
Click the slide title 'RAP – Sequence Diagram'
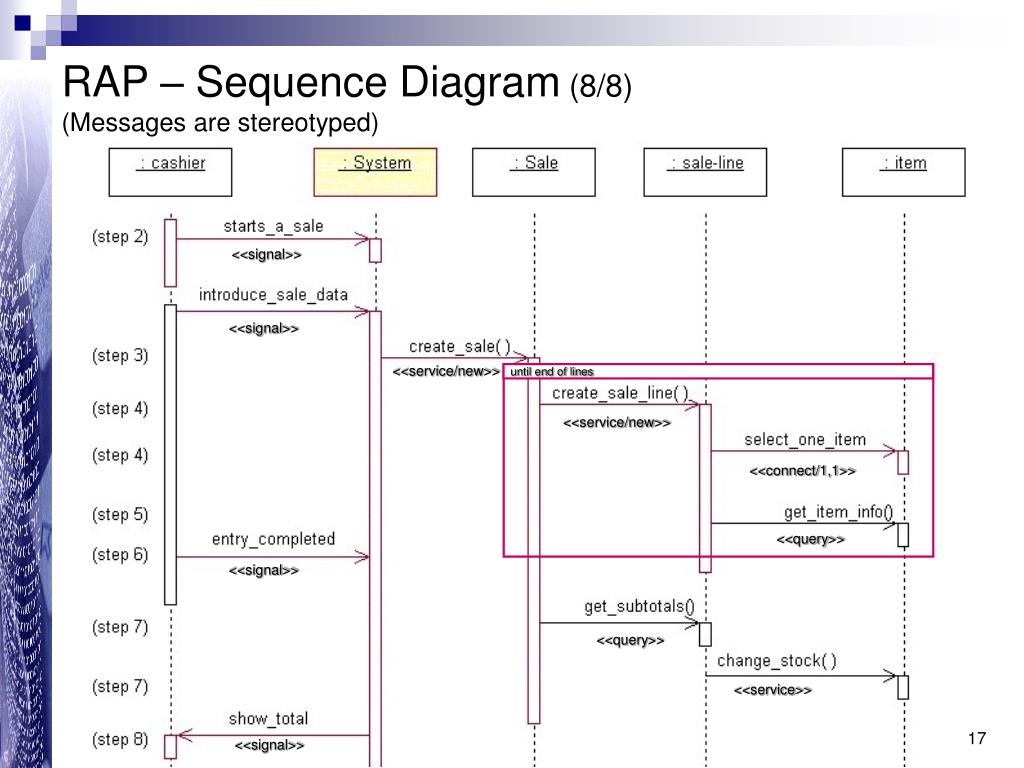[312, 82]
